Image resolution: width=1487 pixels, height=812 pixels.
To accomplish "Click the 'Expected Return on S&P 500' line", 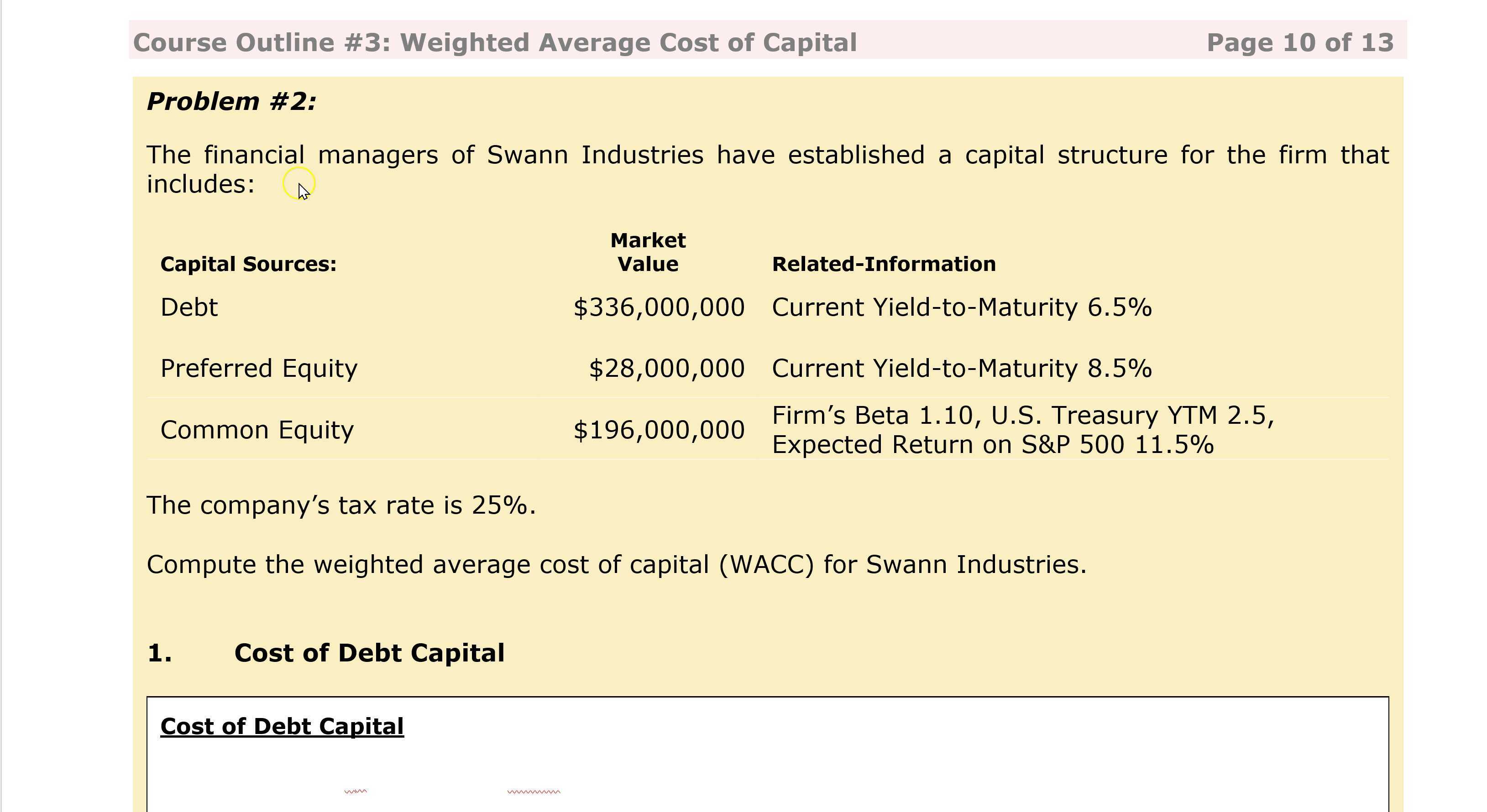I will (993, 445).
